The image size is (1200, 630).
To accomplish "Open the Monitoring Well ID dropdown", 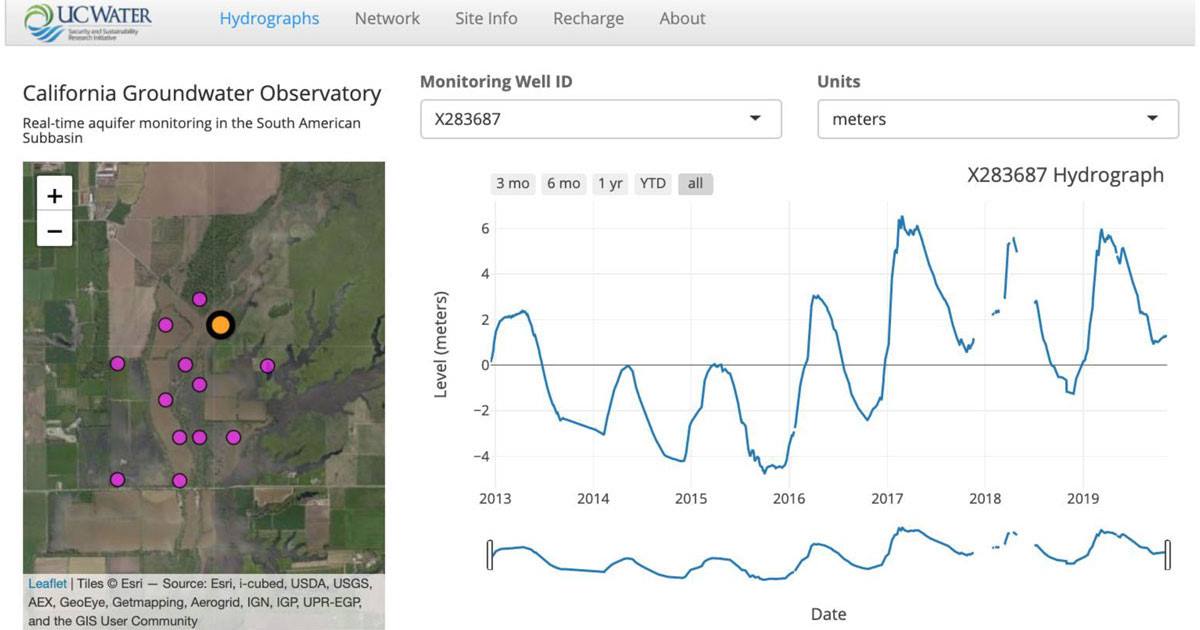I will tap(600, 119).
